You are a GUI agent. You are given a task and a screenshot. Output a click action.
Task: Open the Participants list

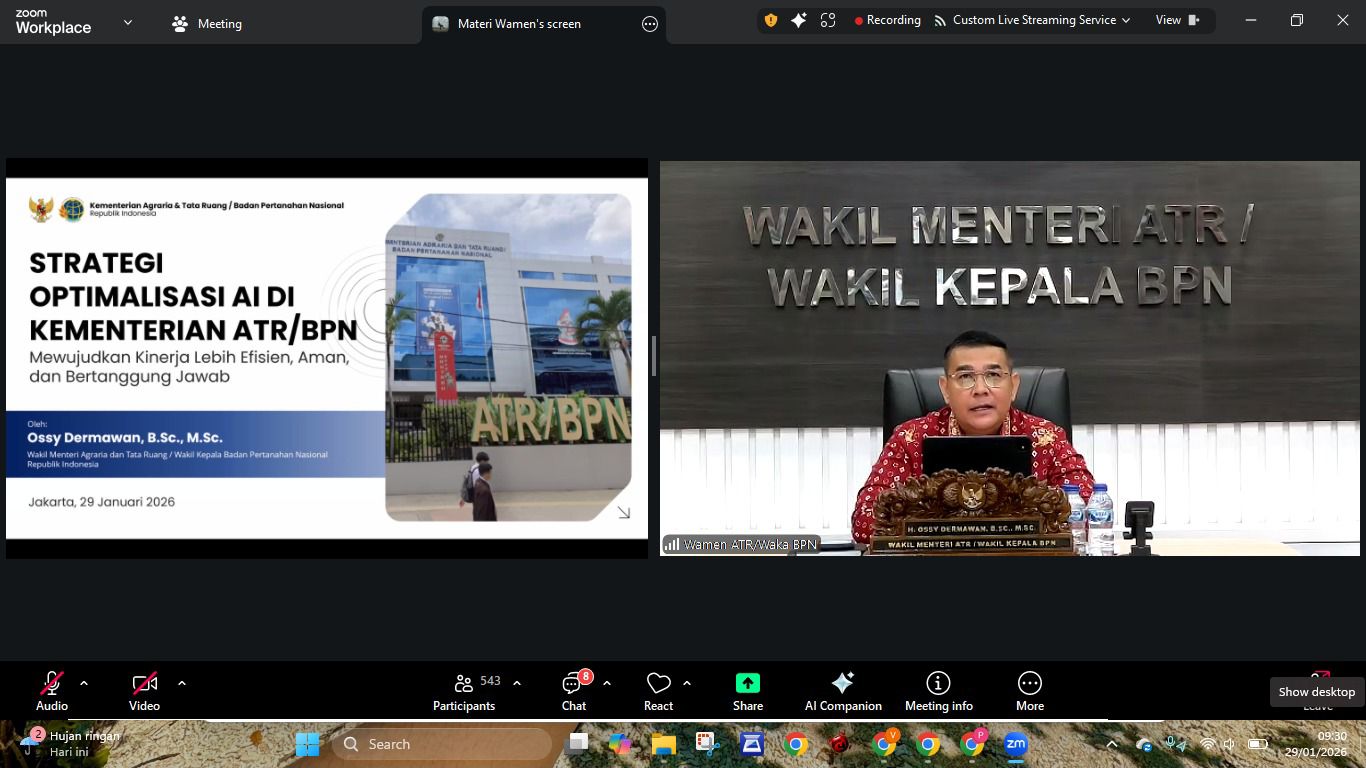(x=464, y=690)
